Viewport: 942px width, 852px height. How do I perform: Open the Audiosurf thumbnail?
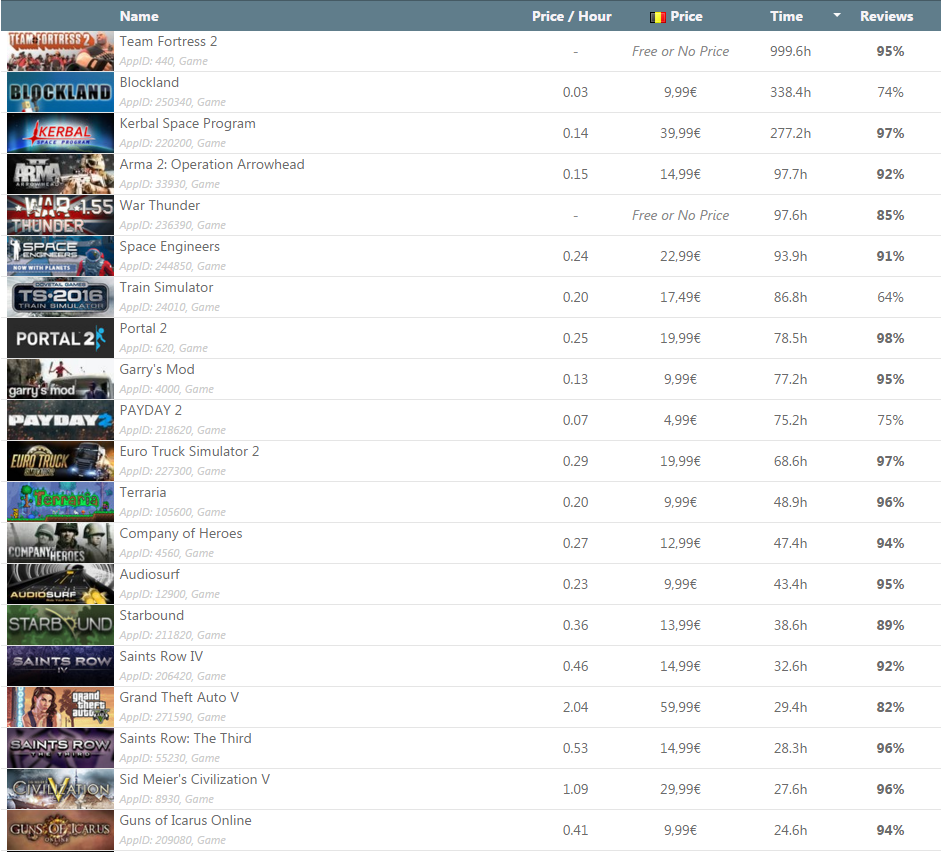click(60, 584)
